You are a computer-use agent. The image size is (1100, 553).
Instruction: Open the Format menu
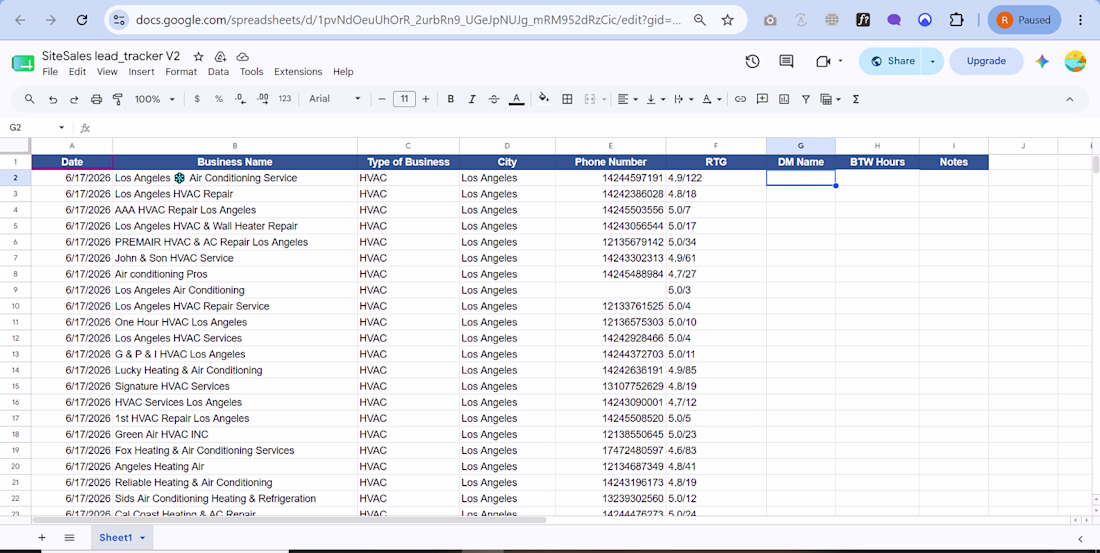(181, 72)
